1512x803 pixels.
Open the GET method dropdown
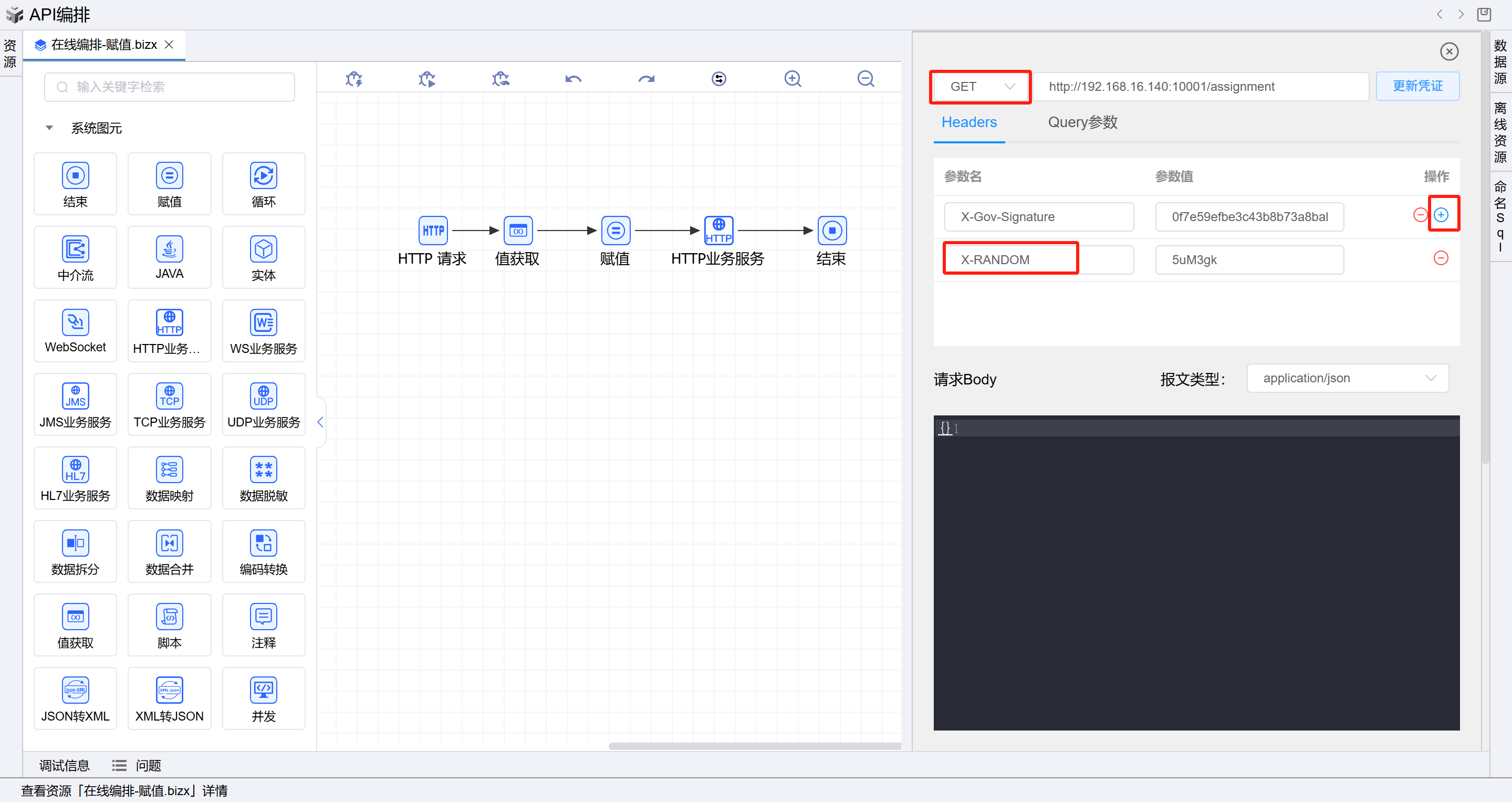tap(979, 87)
